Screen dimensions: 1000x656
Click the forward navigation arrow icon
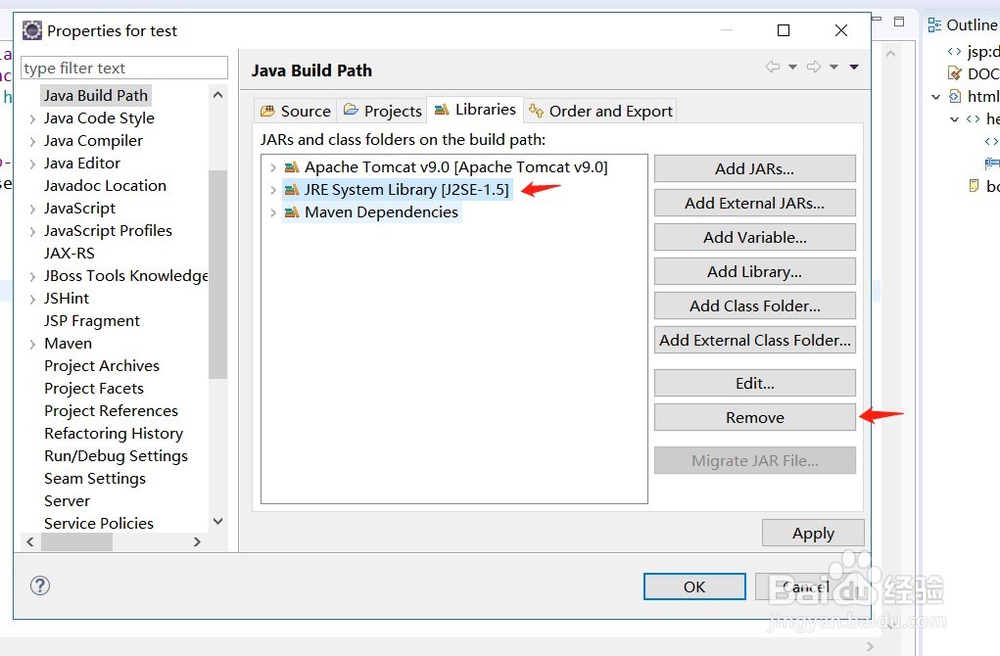pos(814,67)
